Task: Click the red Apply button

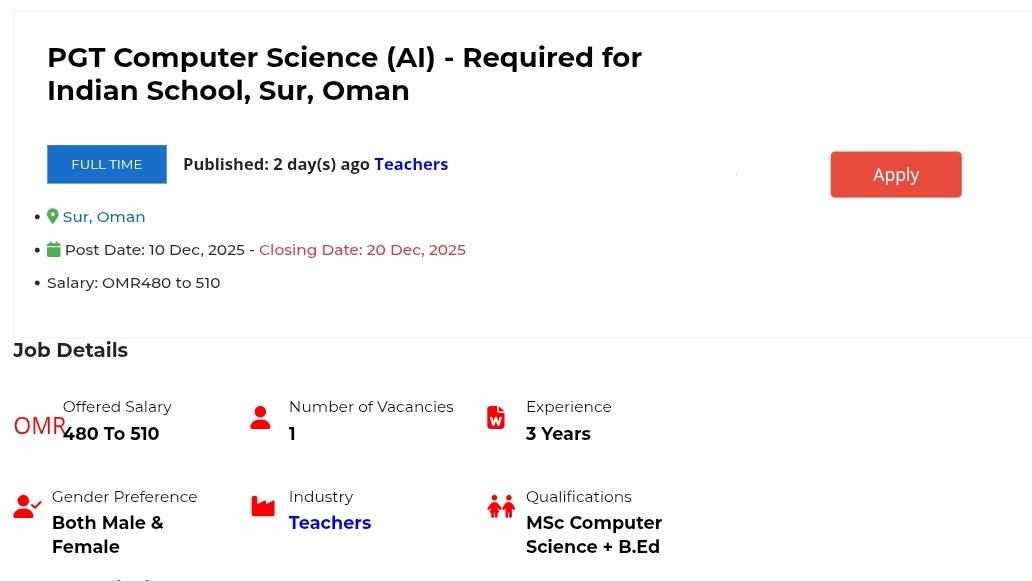Action: pyautogui.click(x=895, y=175)
